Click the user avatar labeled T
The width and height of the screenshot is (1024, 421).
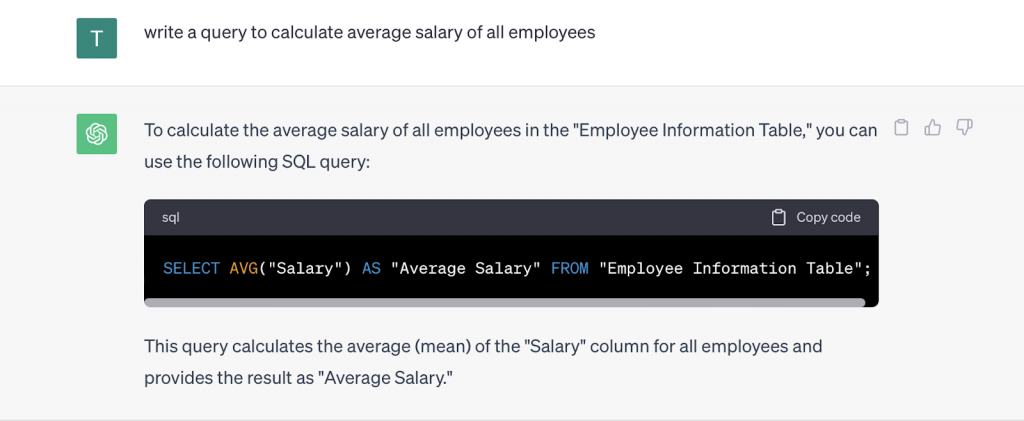(97, 38)
